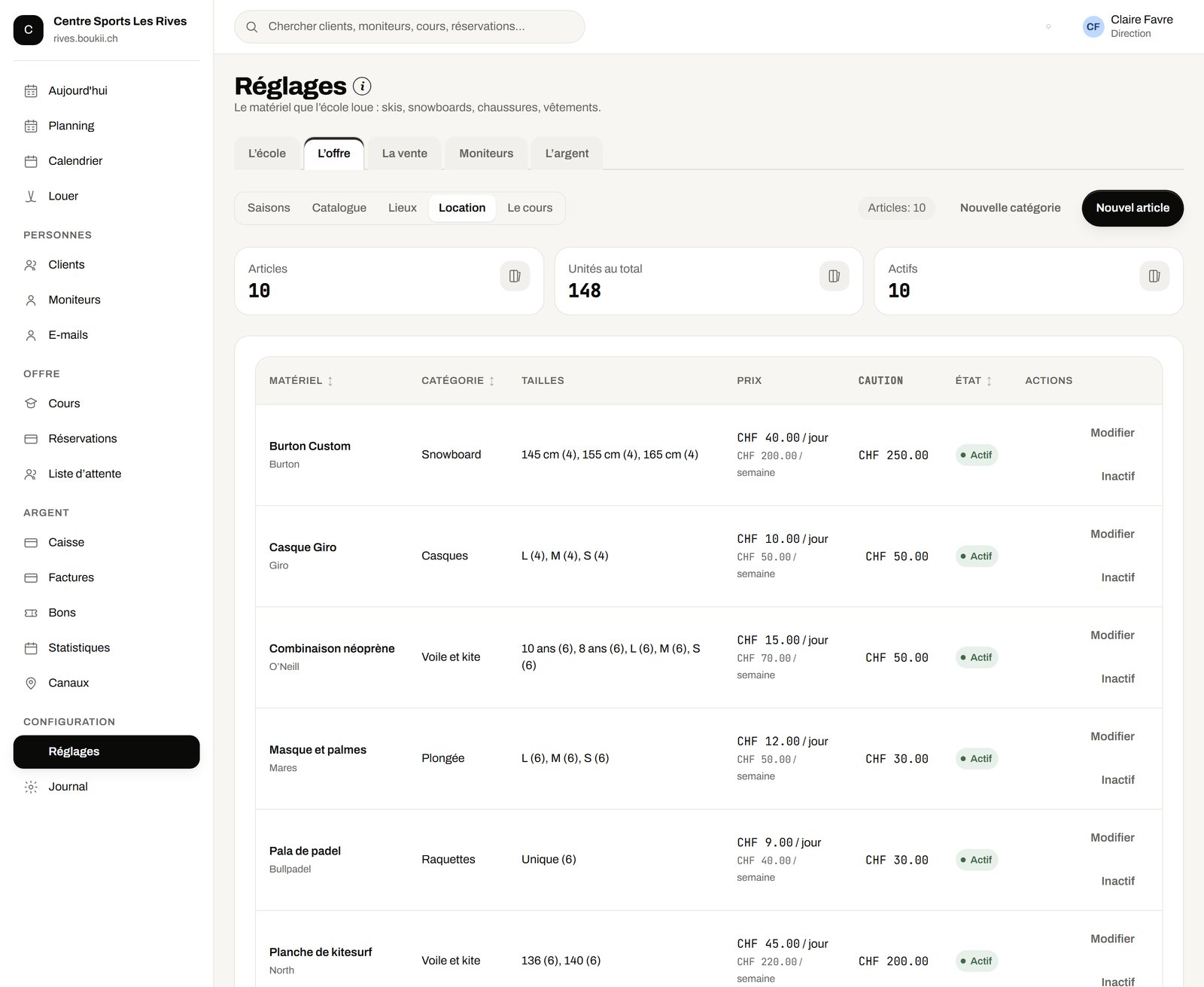The width and height of the screenshot is (1204, 987).
Task: Click the Clients people icon
Action: (x=31, y=265)
